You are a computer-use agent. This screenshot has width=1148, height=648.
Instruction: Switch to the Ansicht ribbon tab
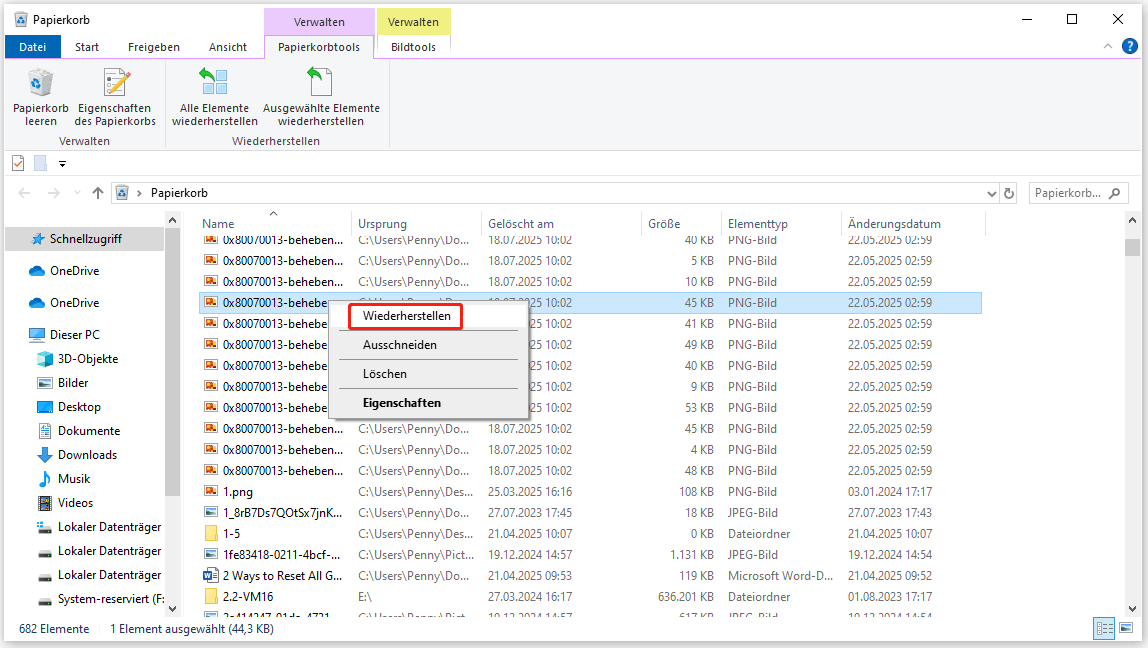pyautogui.click(x=228, y=47)
